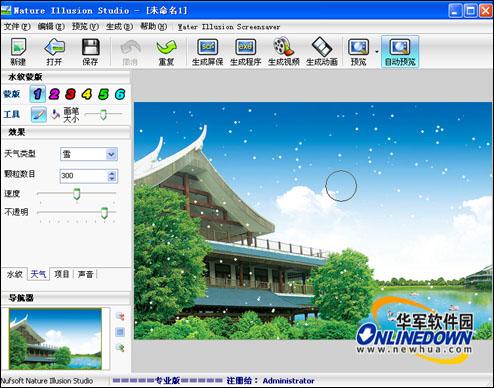Viewport: 494px width, 388px height.
Task: Click the application icon in title bar
Action: (x=7, y=10)
